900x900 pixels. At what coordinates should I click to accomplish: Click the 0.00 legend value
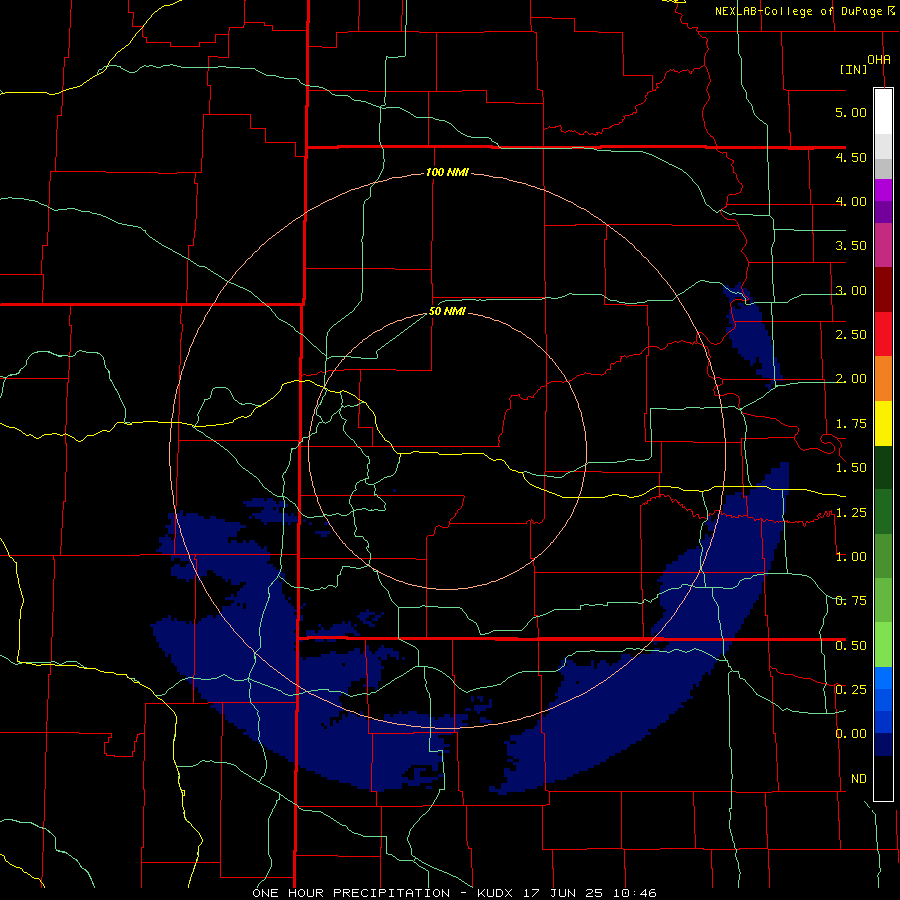[851, 734]
